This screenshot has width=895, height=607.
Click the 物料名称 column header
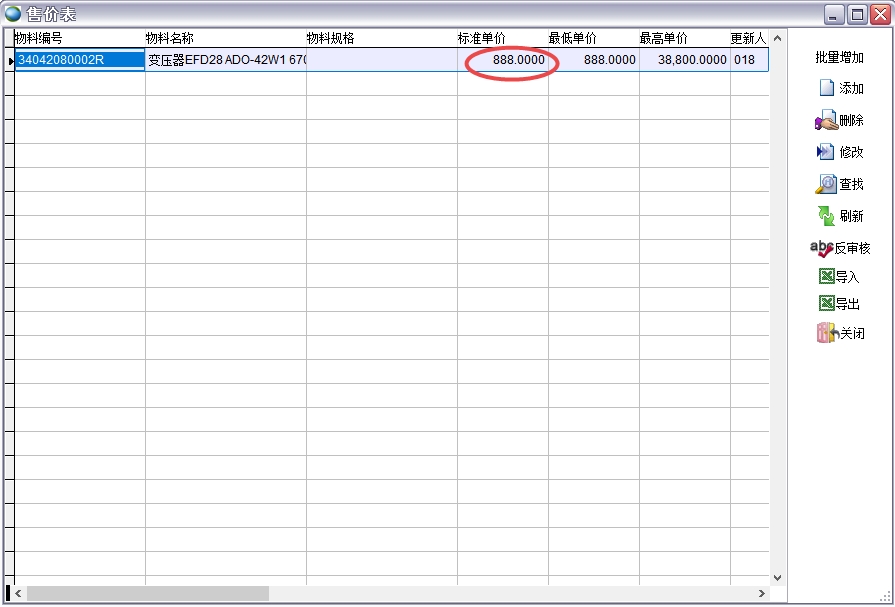170,38
